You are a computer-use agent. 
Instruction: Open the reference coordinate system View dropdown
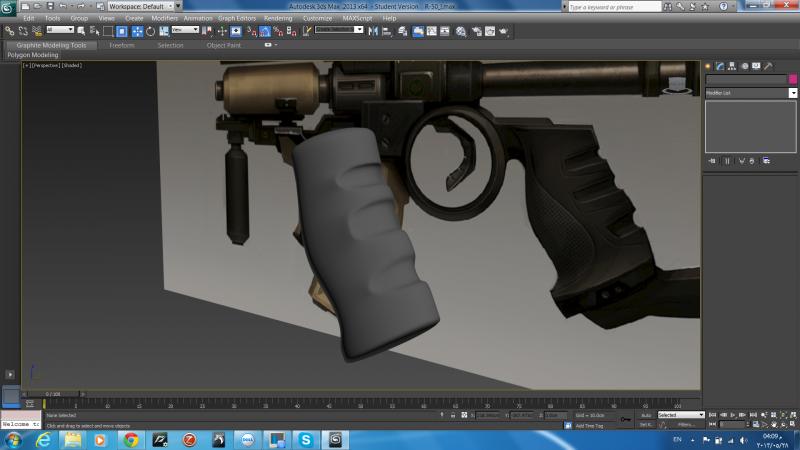tap(185, 30)
